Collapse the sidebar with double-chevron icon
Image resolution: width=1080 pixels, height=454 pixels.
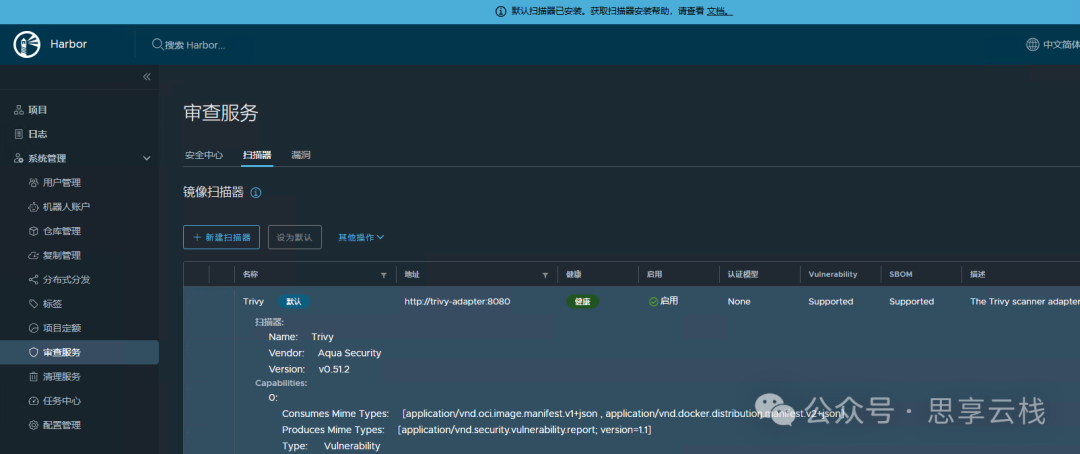[147, 76]
